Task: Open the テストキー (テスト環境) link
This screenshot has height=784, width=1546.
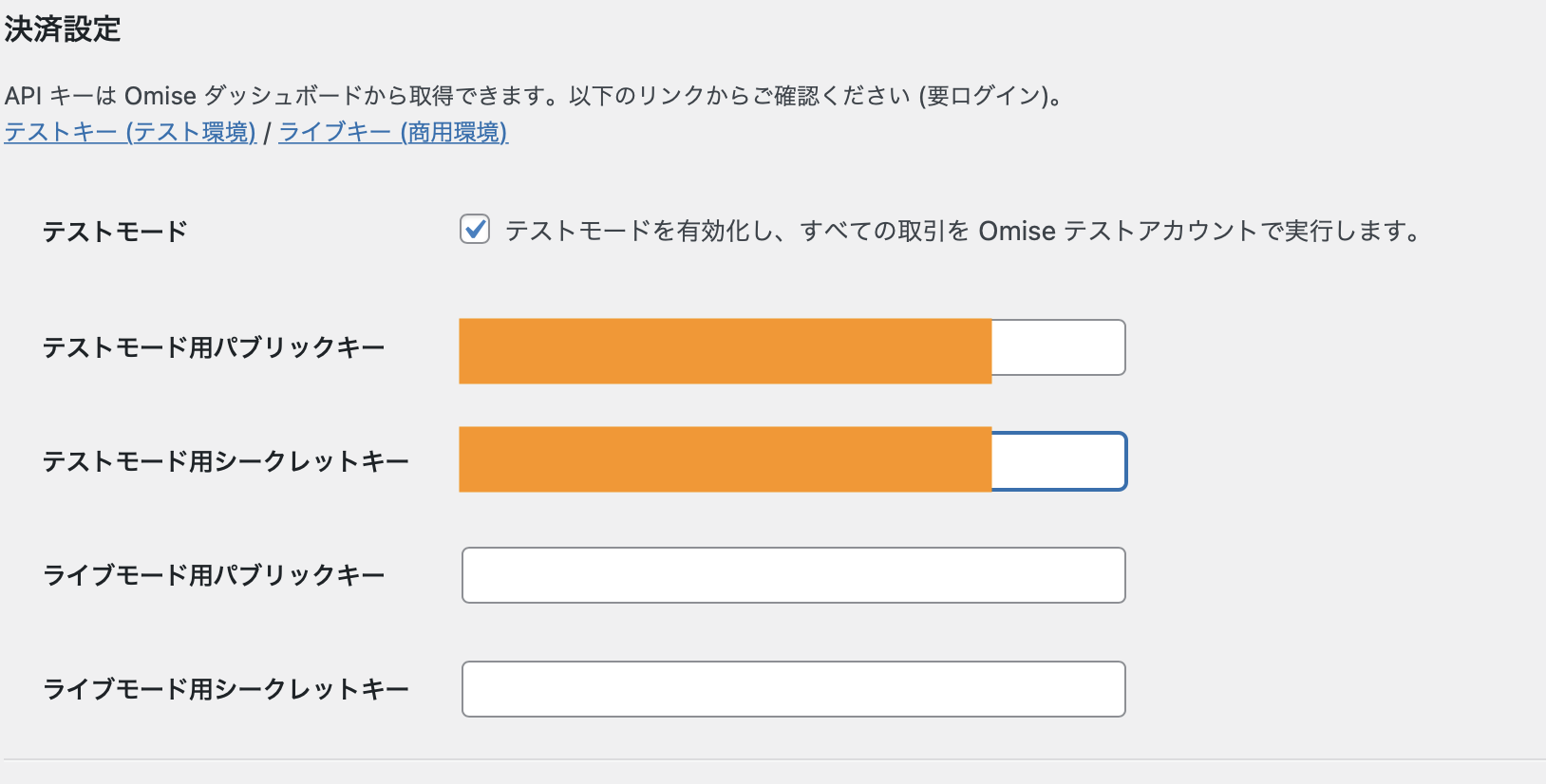Action: pos(130,132)
